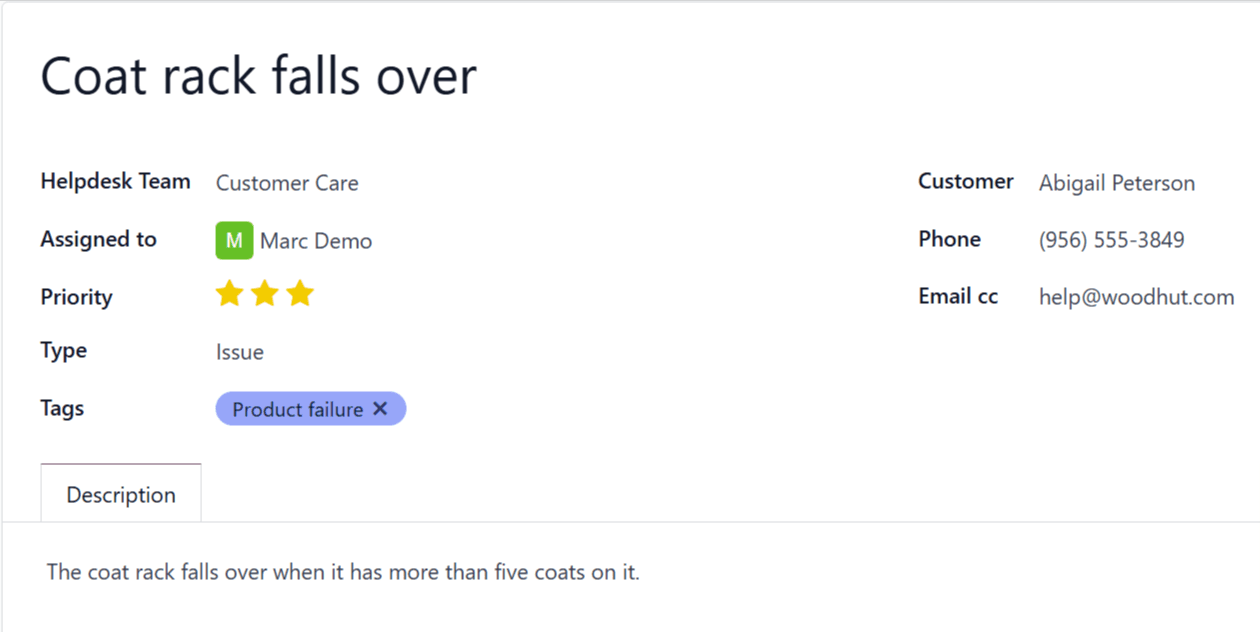Click the Priority field label
Image resolution: width=1260 pixels, height=632 pixels.
click(76, 297)
